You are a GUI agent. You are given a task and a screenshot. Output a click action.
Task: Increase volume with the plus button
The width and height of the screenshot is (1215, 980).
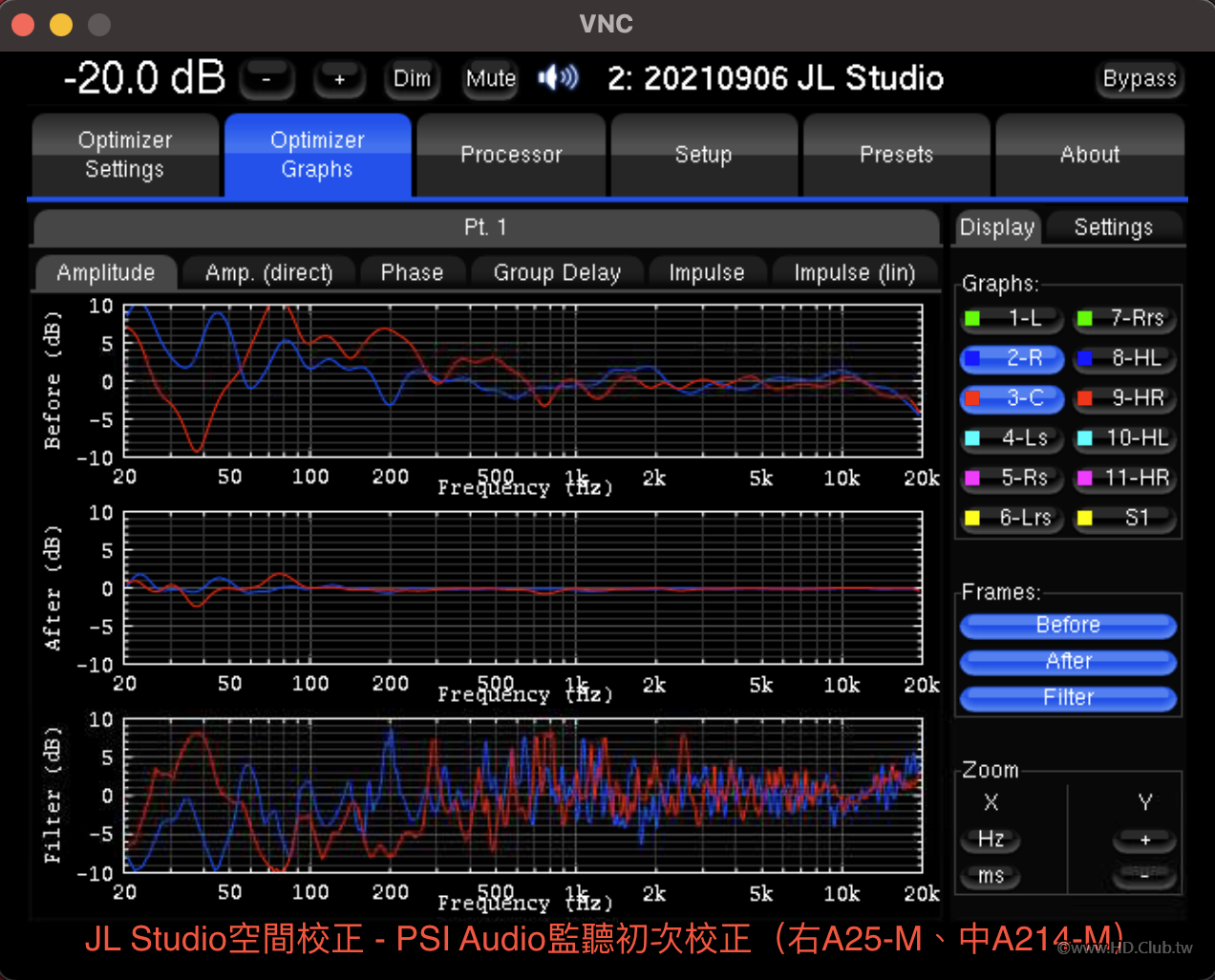coord(339,79)
